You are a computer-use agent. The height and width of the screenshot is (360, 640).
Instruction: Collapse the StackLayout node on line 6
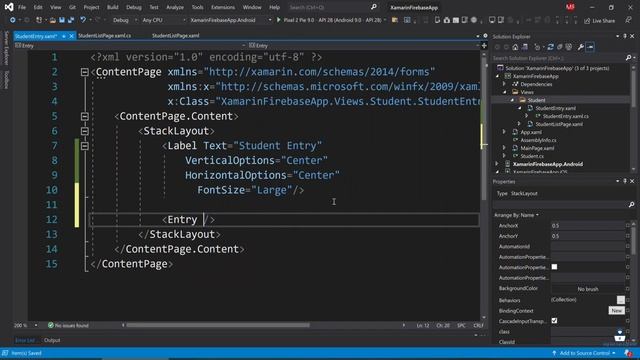coord(84,131)
